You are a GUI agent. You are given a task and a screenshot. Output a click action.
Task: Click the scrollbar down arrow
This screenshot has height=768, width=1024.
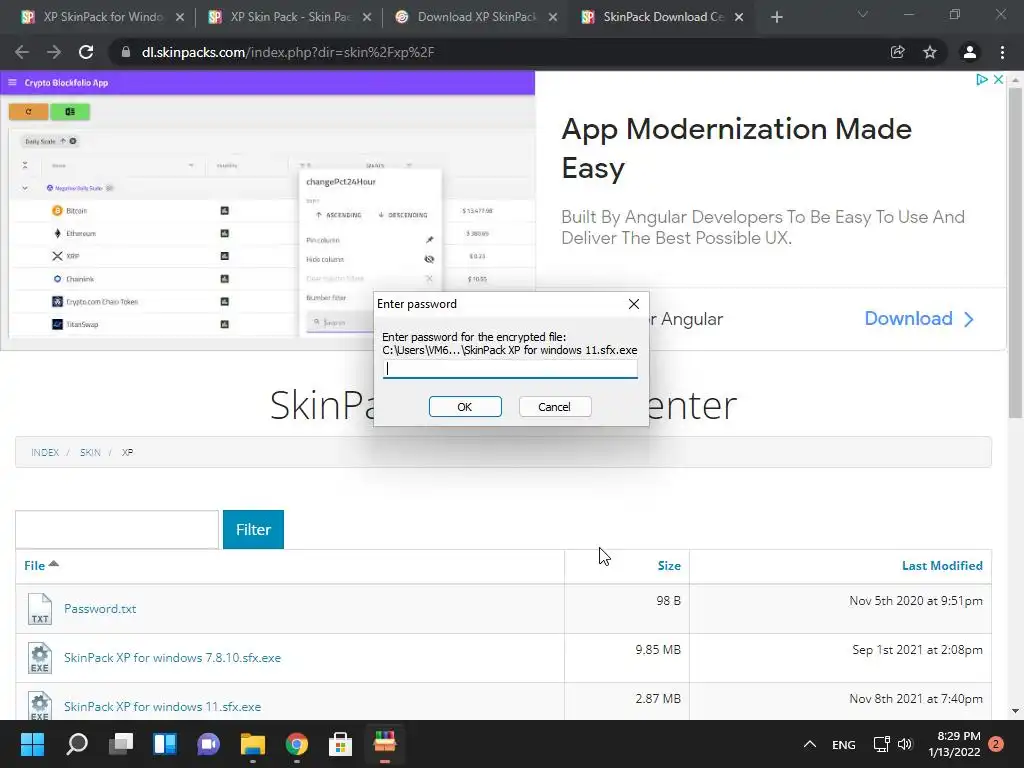(x=1015, y=711)
